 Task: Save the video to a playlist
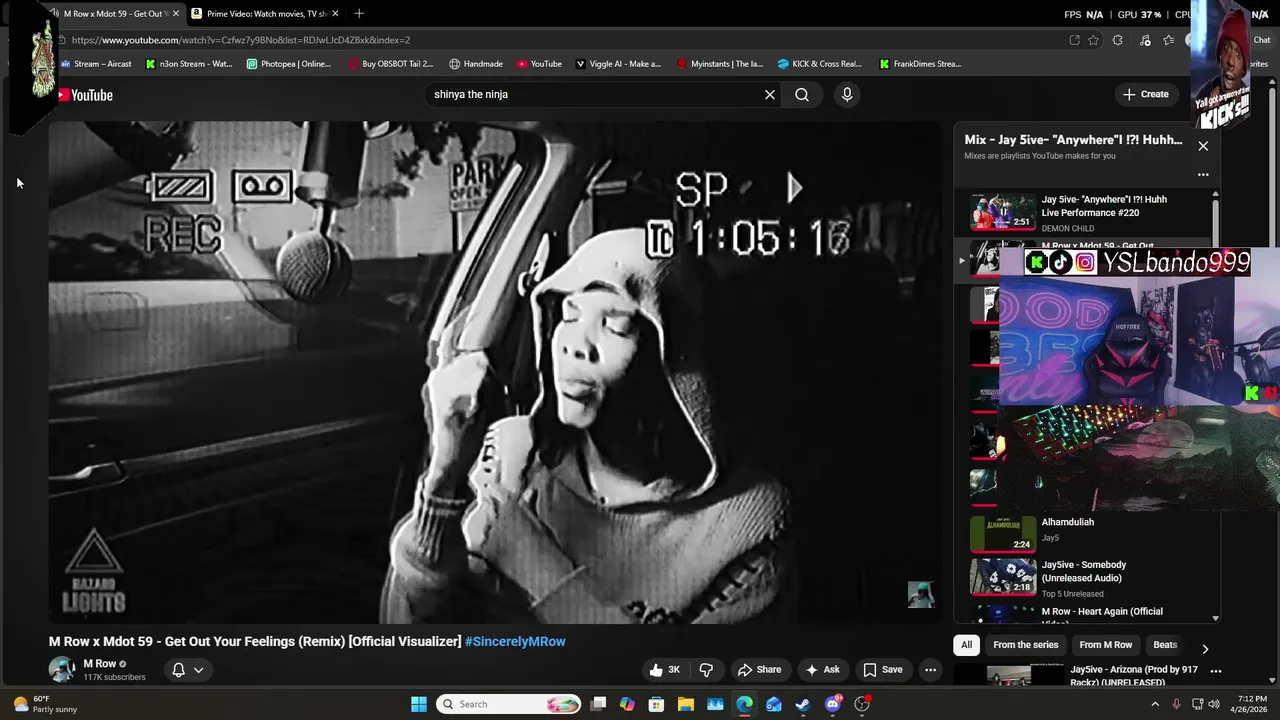883,670
